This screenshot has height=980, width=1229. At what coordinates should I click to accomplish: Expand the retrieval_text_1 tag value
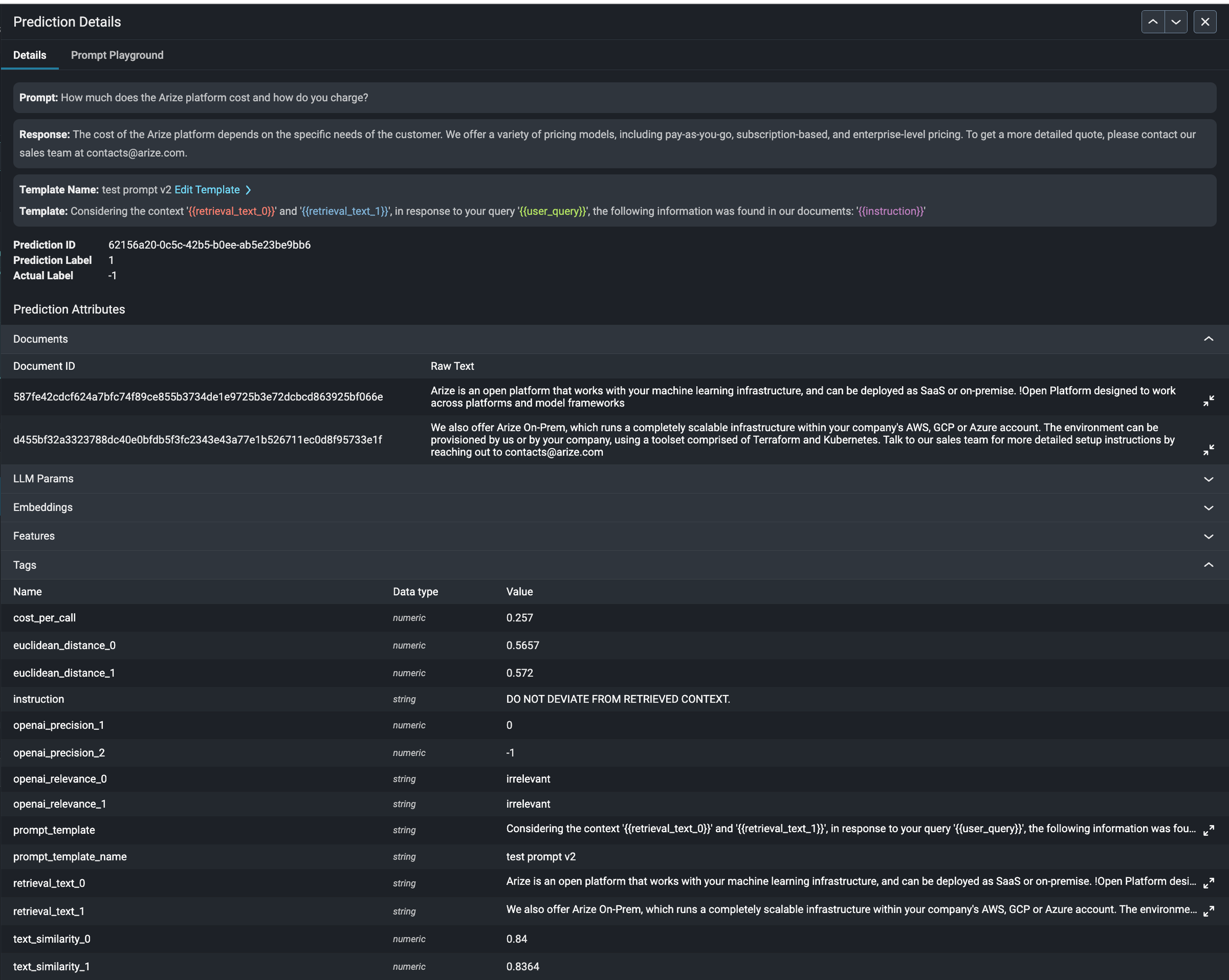pos(1208,911)
